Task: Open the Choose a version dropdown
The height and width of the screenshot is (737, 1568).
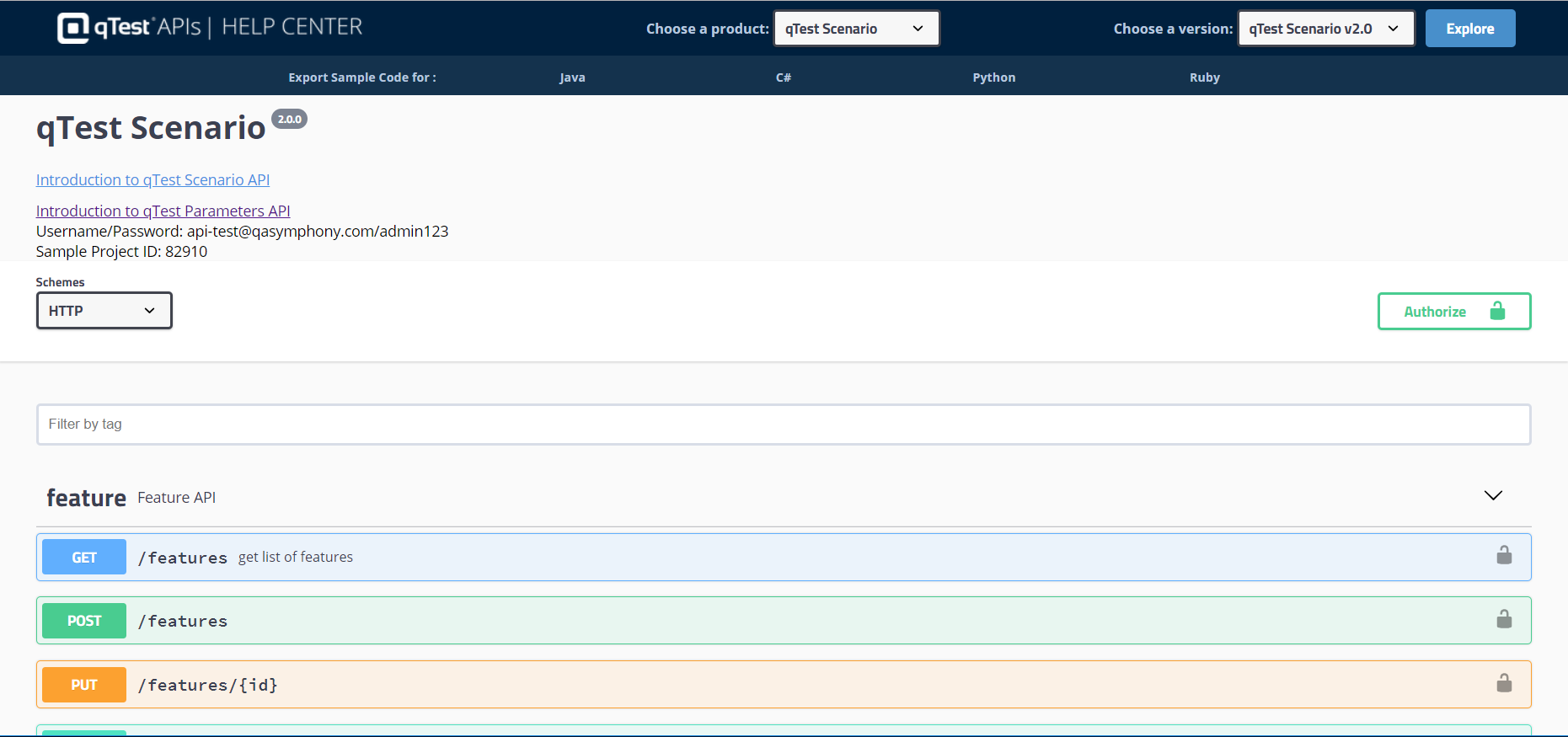Action: click(1325, 29)
